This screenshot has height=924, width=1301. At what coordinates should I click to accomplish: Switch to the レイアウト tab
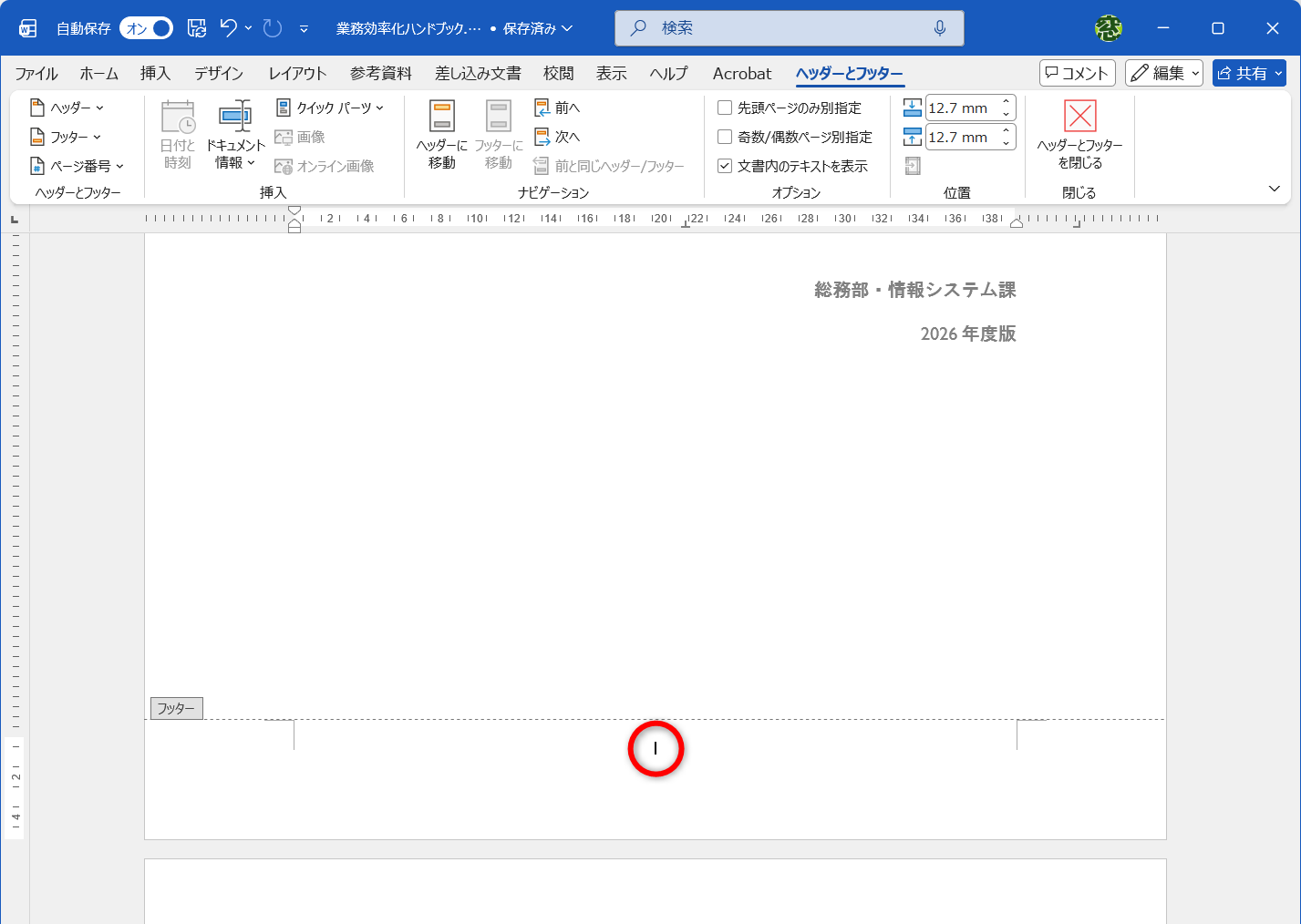click(297, 74)
